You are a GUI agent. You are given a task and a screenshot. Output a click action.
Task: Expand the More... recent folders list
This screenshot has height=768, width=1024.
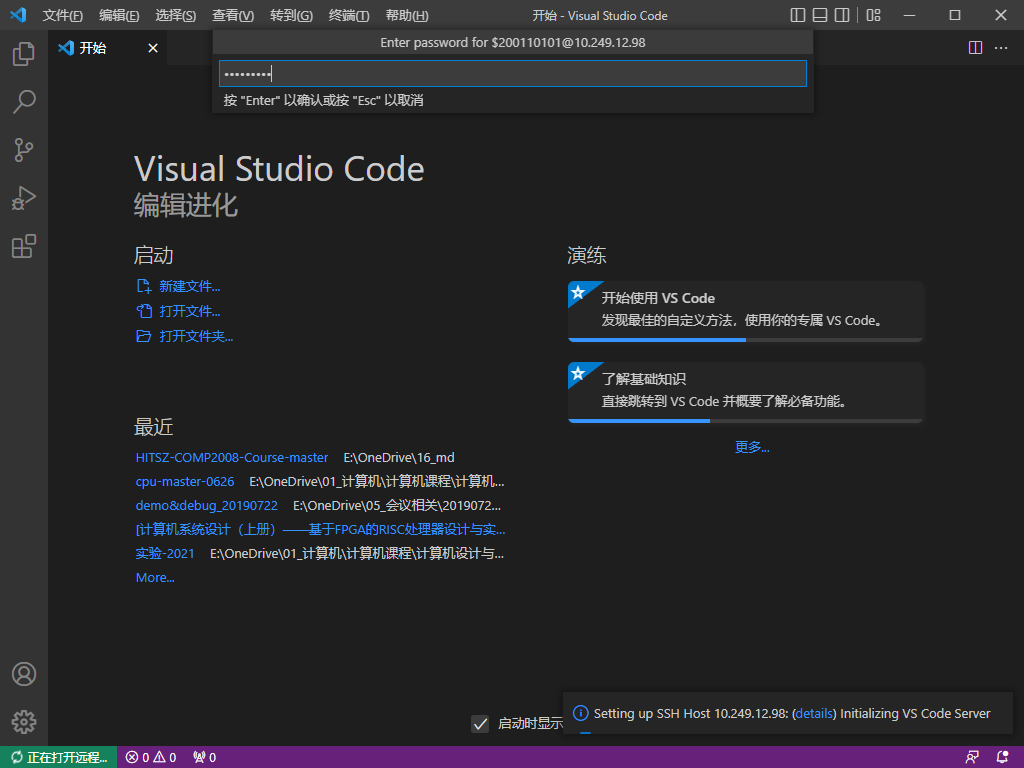155,578
